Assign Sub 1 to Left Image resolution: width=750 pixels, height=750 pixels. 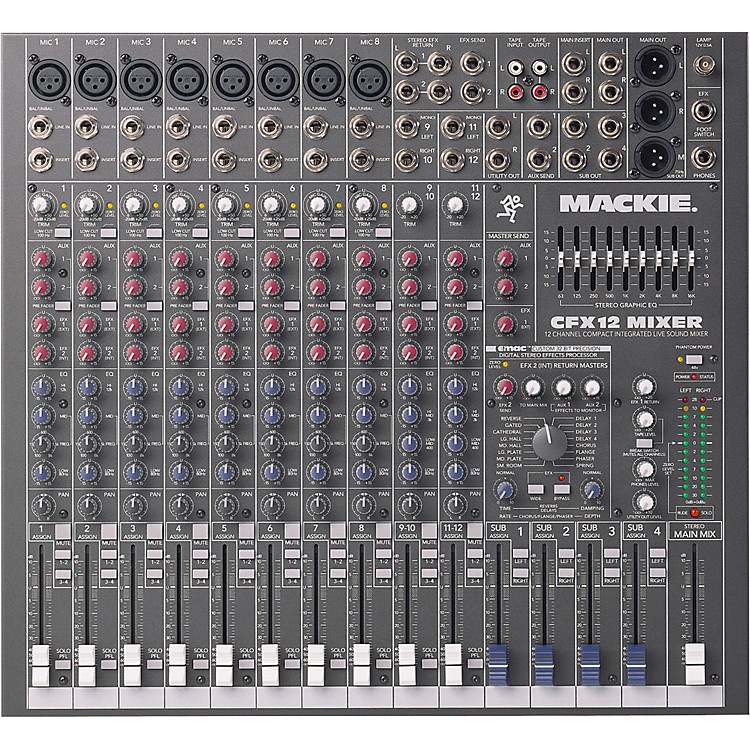(x=520, y=553)
